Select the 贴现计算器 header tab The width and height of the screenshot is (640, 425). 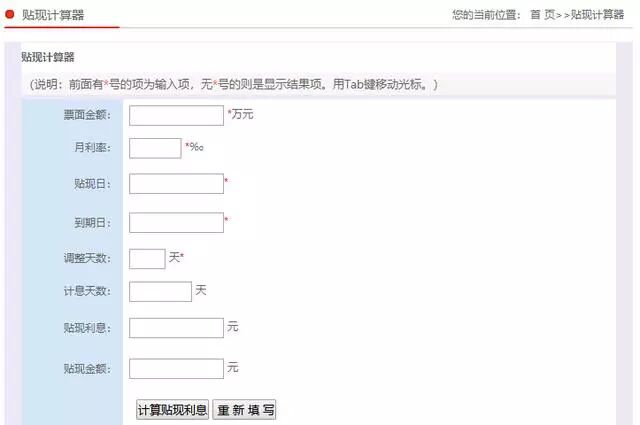(x=53, y=15)
